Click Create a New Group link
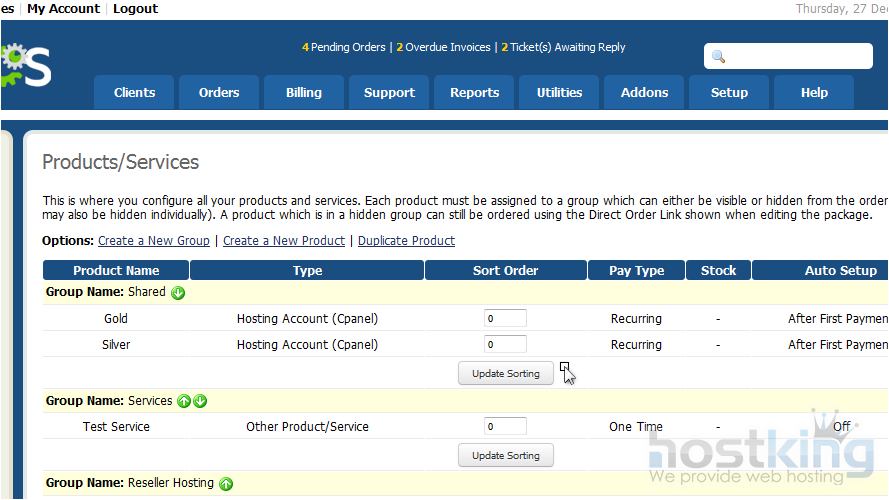 click(154, 241)
